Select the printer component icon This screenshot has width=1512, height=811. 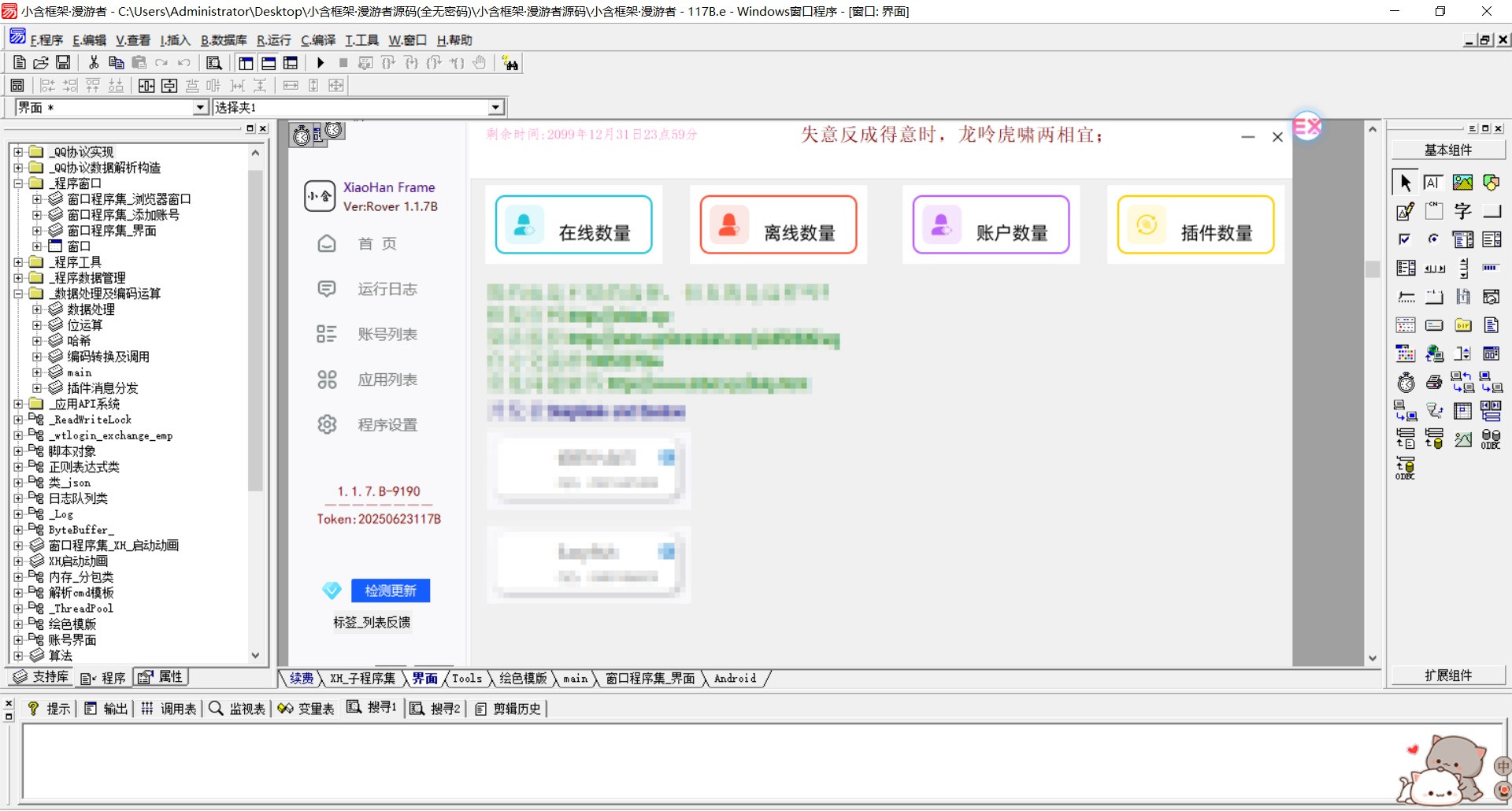point(1434,383)
